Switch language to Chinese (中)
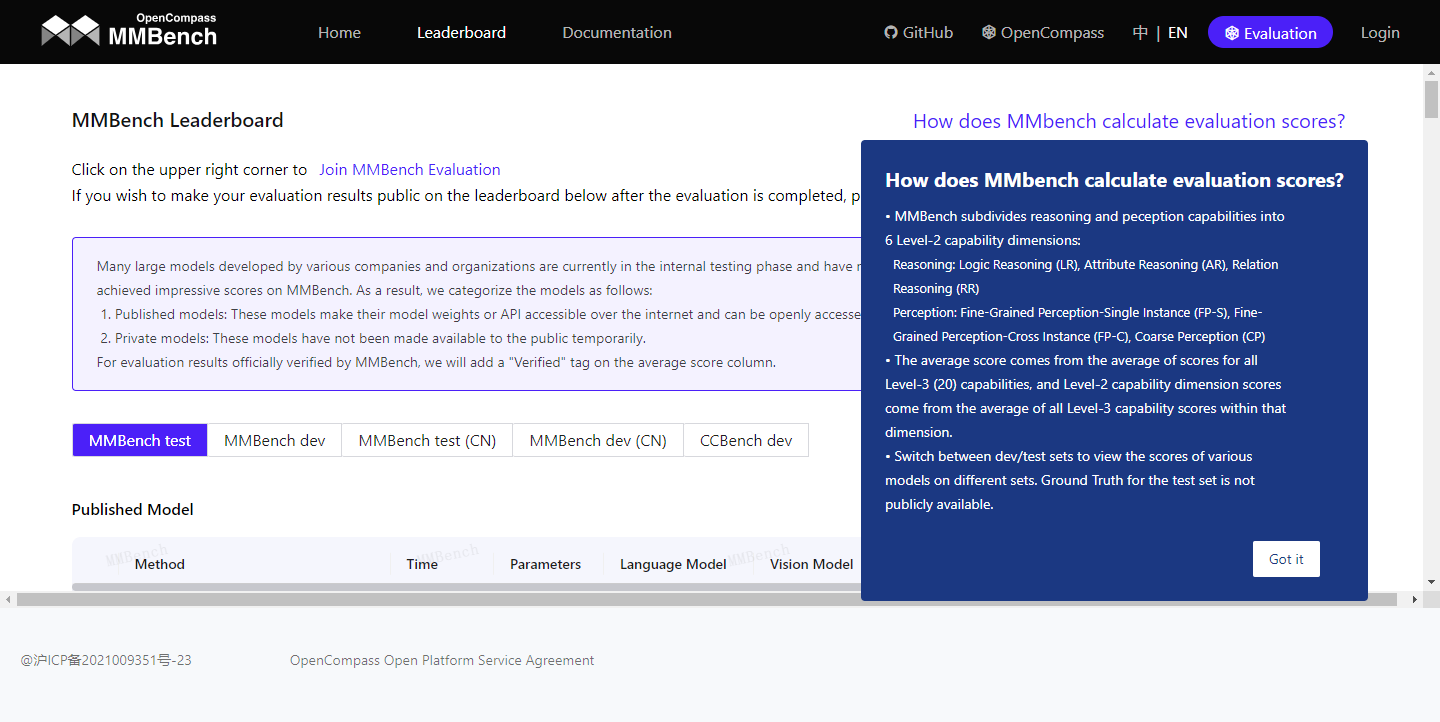The width and height of the screenshot is (1440, 722). pyautogui.click(x=1140, y=32)
